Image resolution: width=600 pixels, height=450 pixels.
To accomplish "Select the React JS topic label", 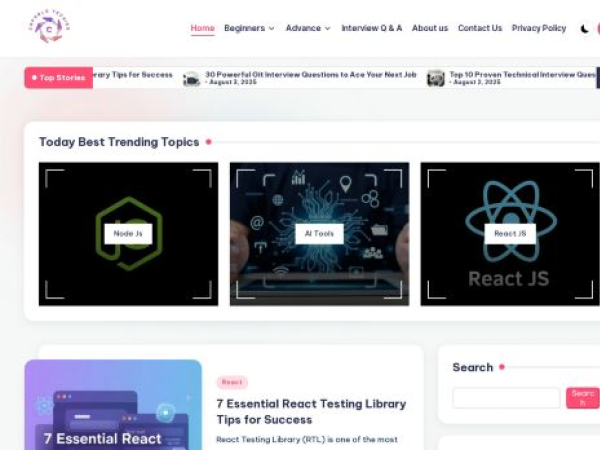I will tap(510, 234).
